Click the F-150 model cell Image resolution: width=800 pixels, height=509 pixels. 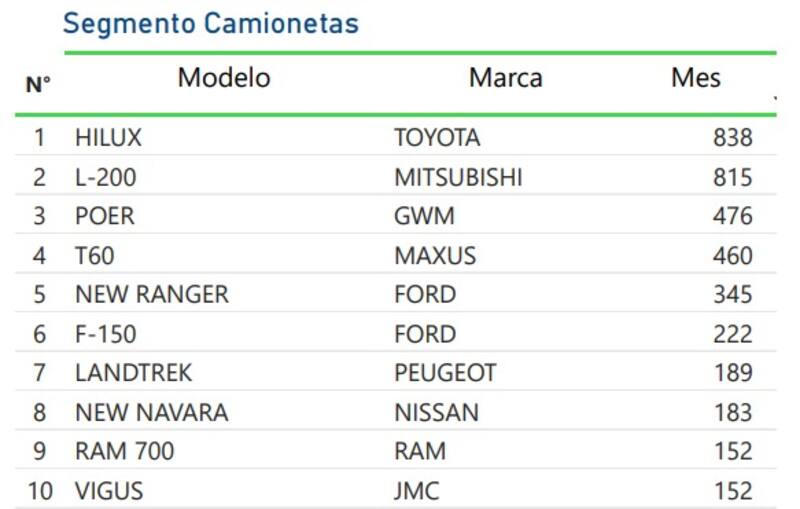(x=105, y=334)
